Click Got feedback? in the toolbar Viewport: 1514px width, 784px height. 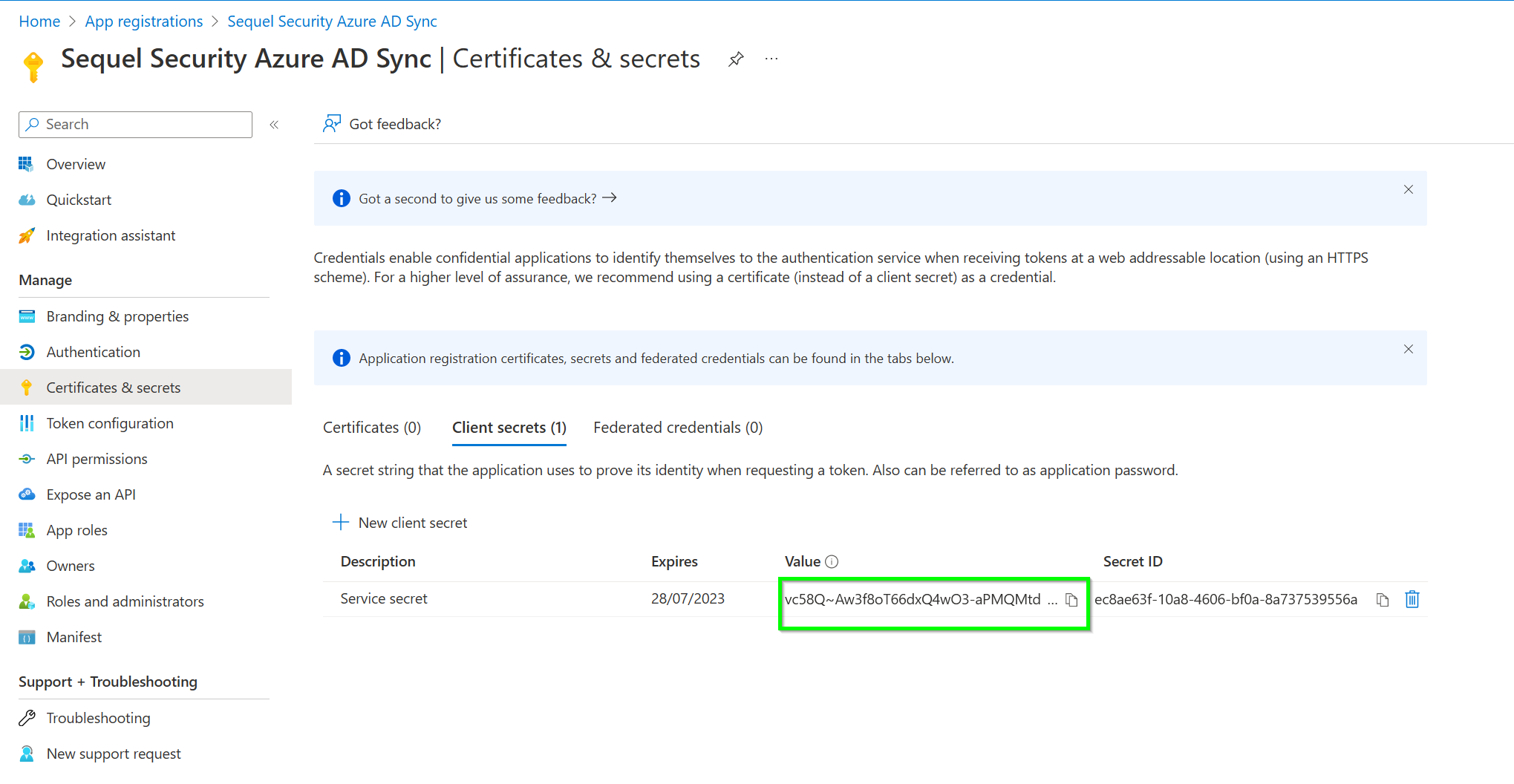[x=382, y=124]
